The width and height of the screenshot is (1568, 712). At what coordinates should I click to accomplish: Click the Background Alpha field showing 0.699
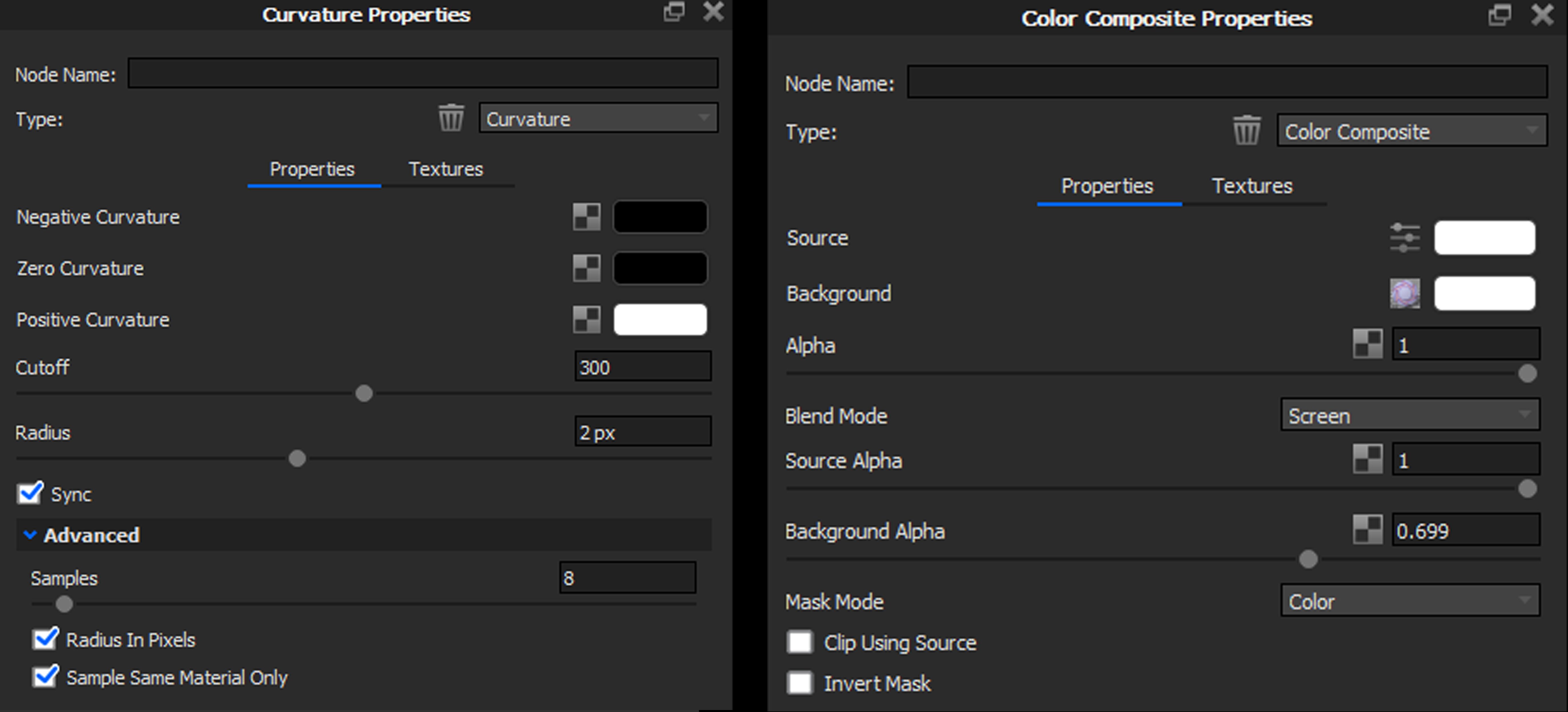[1466, 530]
